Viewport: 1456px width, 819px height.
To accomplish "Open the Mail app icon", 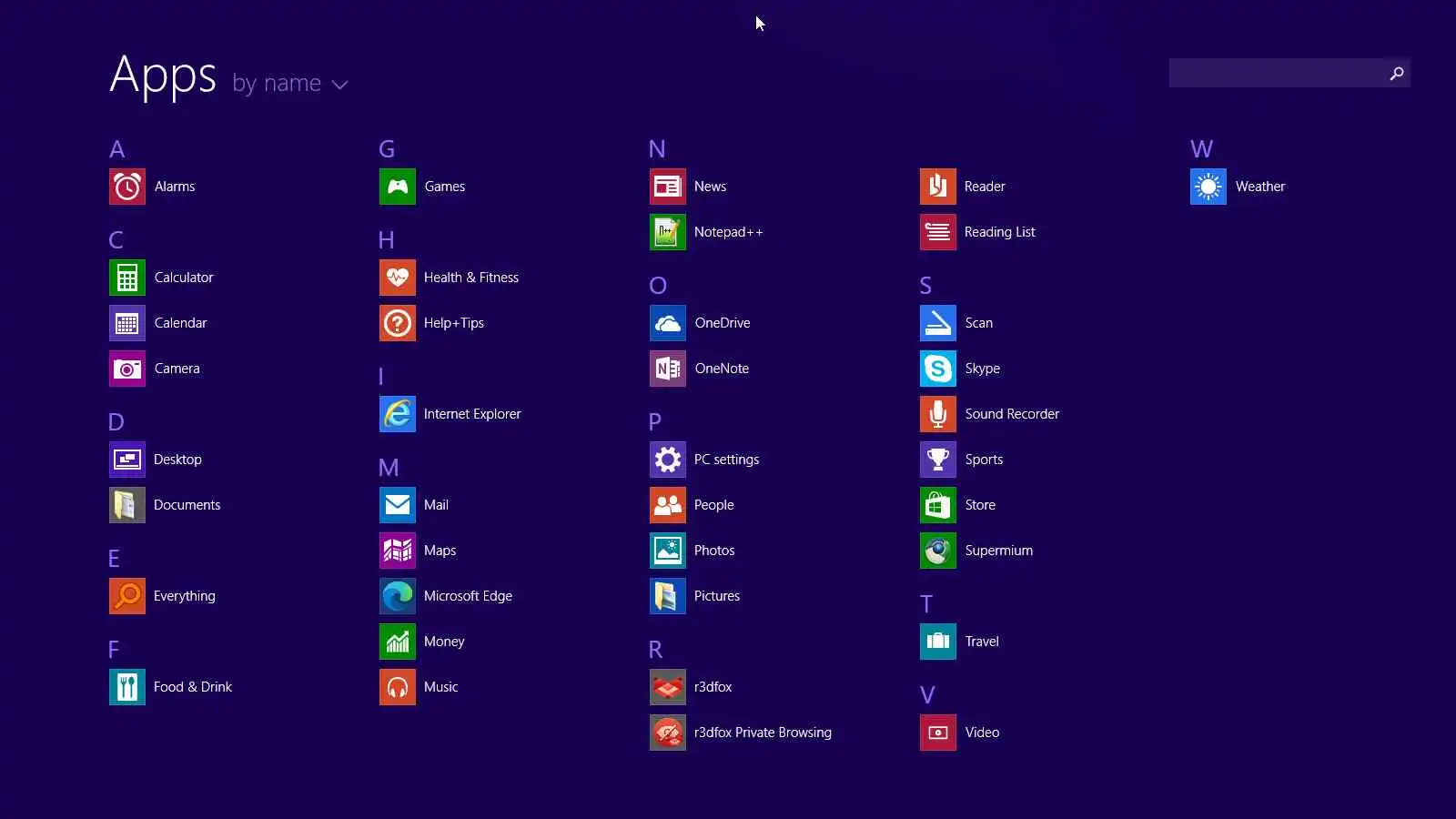I will click(x=398, y=505).
